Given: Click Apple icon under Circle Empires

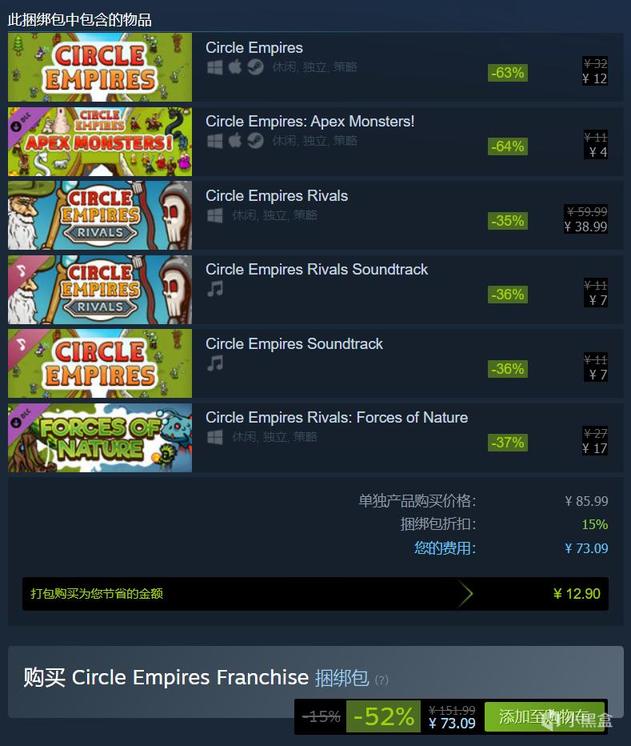Looking at the screenshot, I should pyautogui.click(x=235, y=67).
